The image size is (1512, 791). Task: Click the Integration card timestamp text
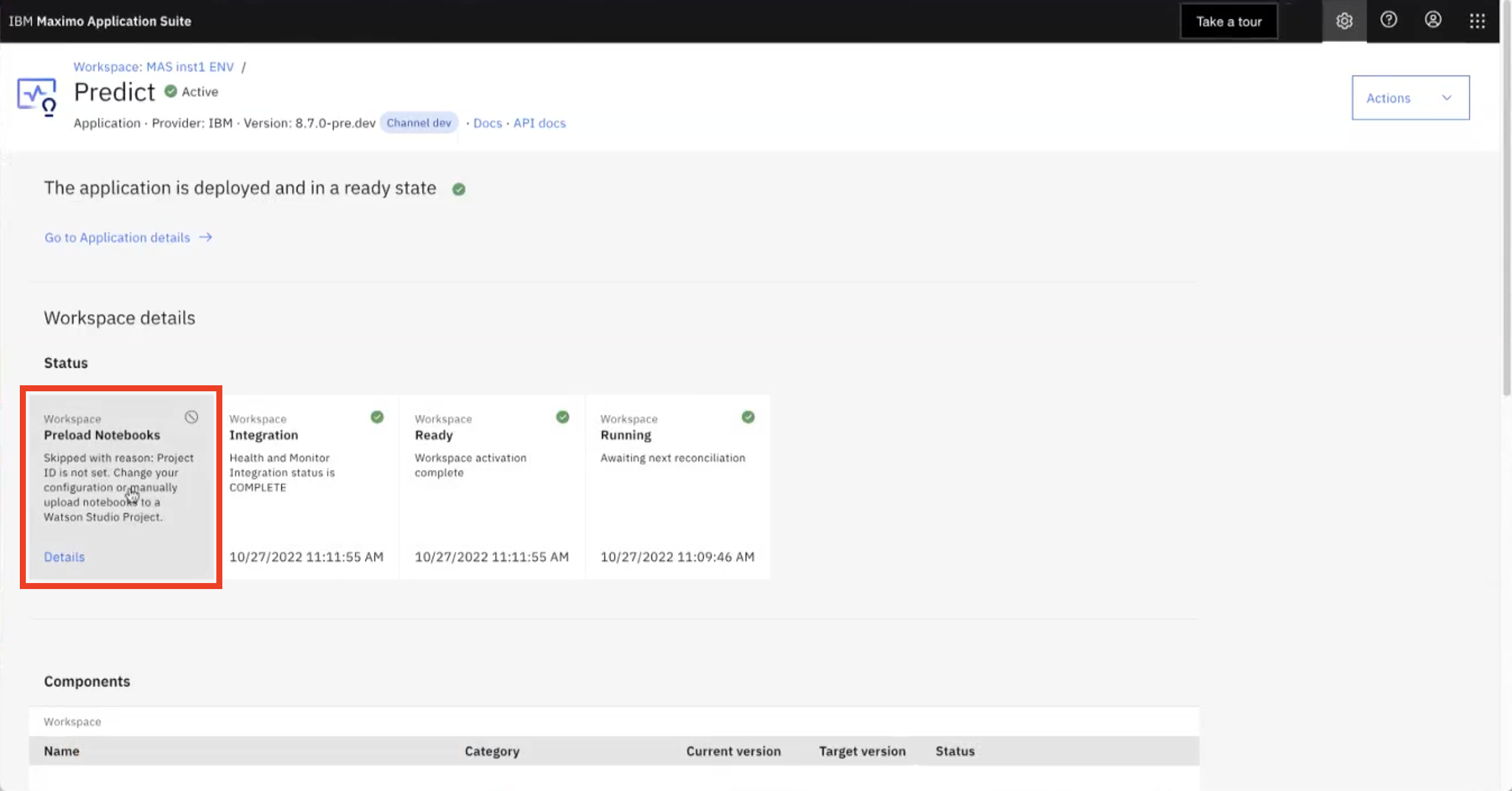pos(306,557)
